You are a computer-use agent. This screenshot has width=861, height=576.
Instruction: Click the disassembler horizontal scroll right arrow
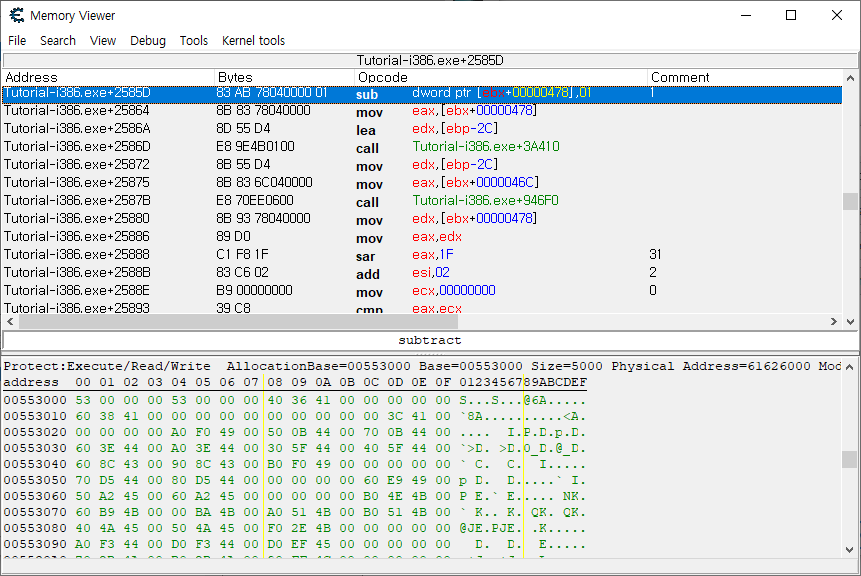[834, 322]
